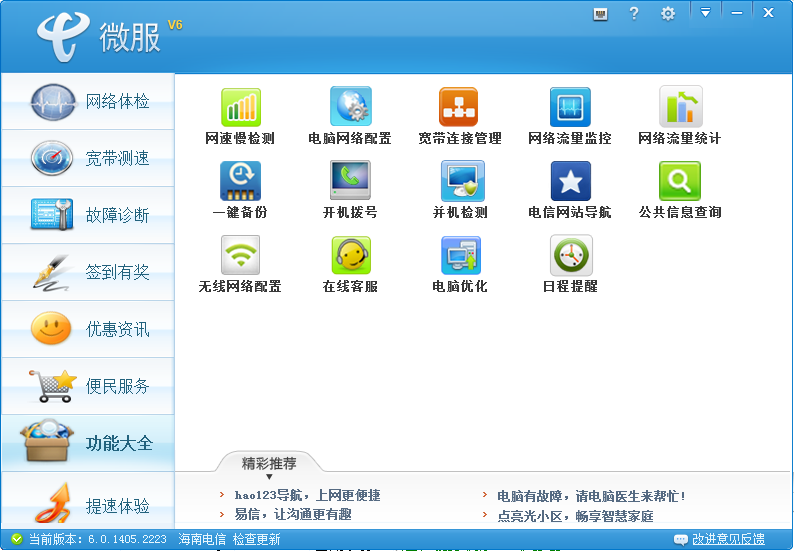Run the 并机检测 detection tool
Viewport: 794px width, 551px height.
coord(460,190)
